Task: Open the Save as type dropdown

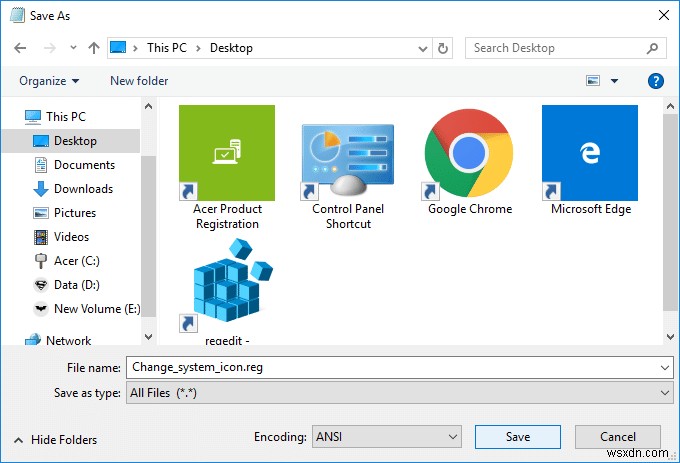Action: (399, 393)
